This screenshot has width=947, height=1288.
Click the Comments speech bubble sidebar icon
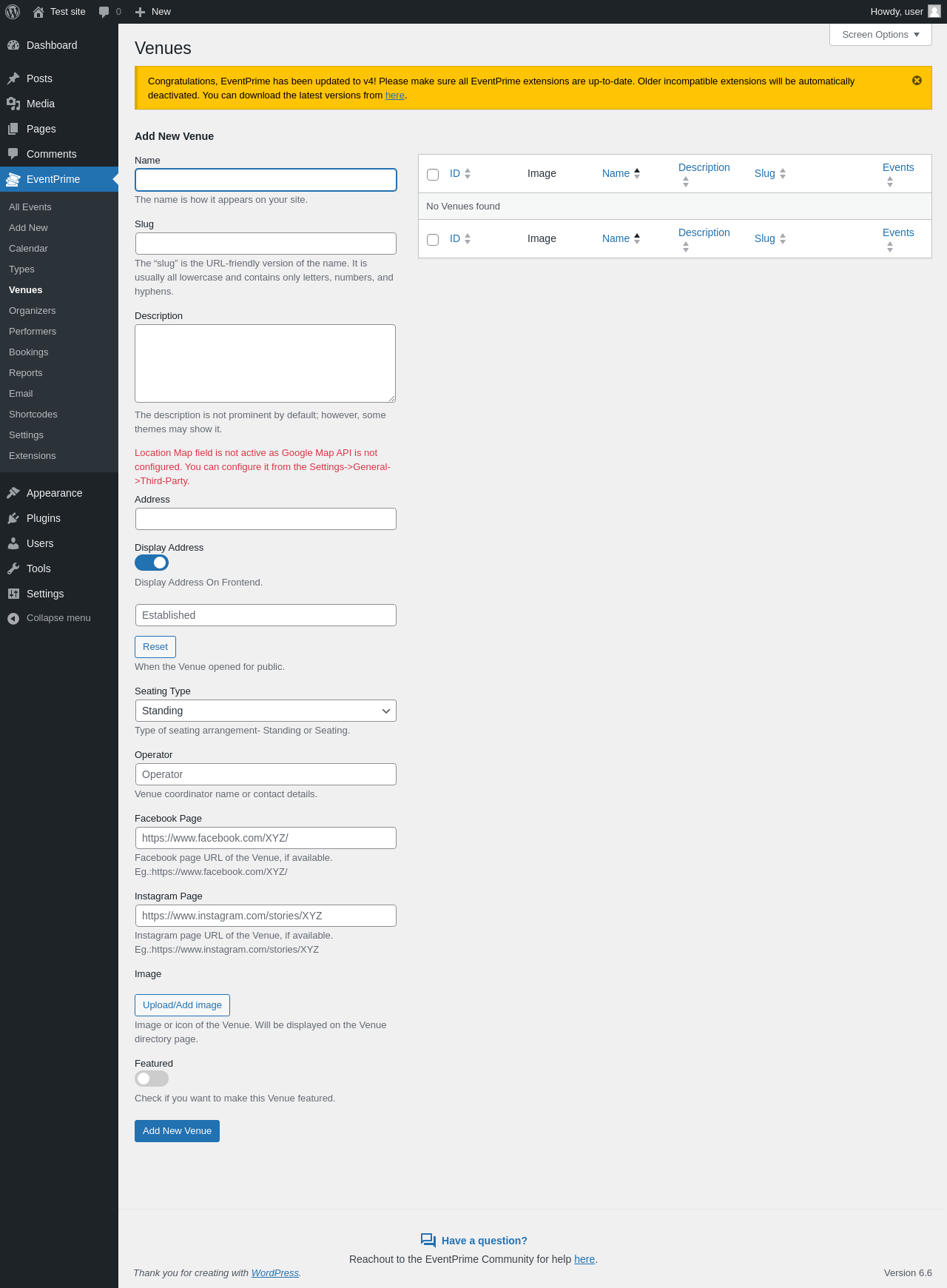coord(13,154)
